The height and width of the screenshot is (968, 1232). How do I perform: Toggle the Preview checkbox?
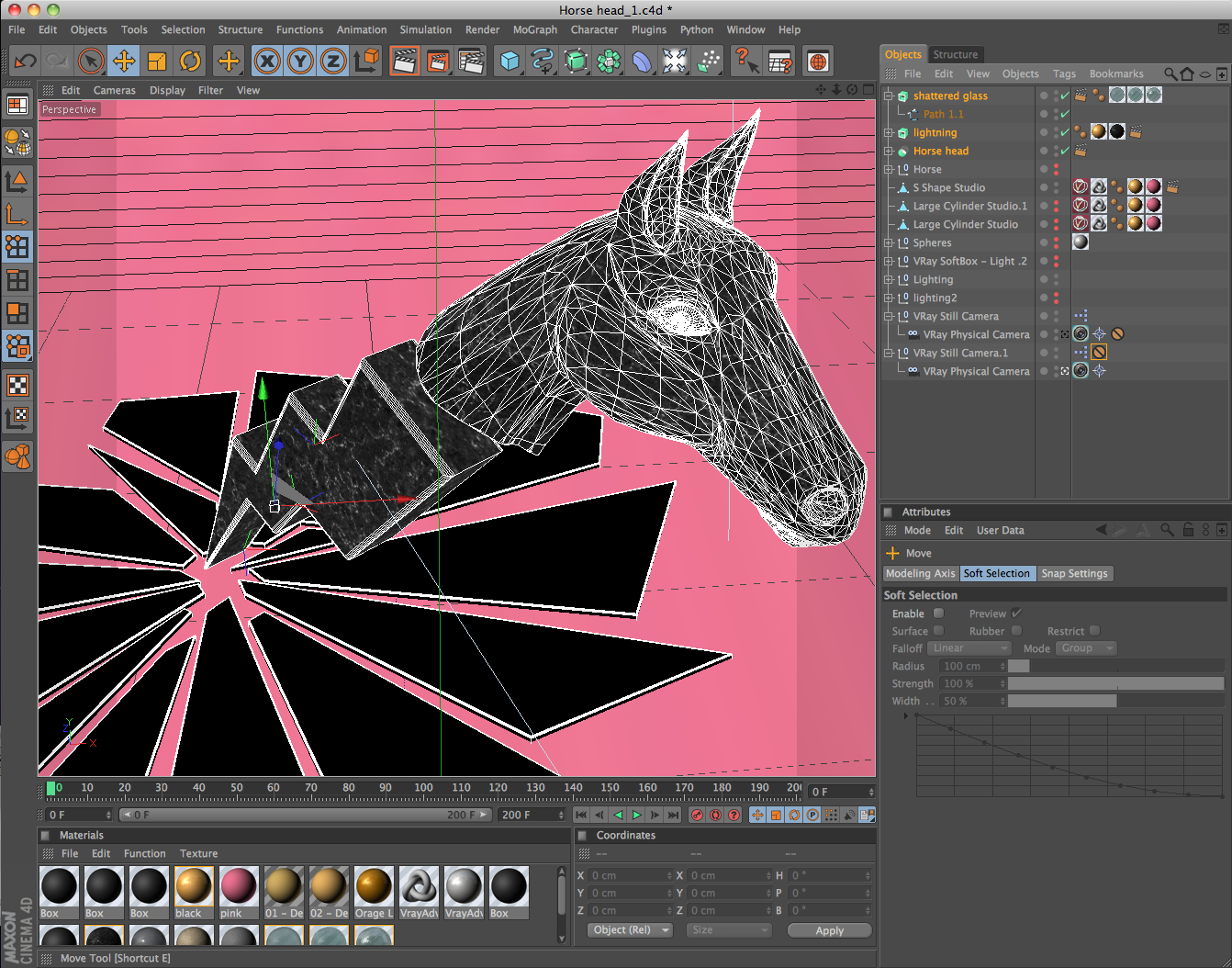coord(1016,613)
